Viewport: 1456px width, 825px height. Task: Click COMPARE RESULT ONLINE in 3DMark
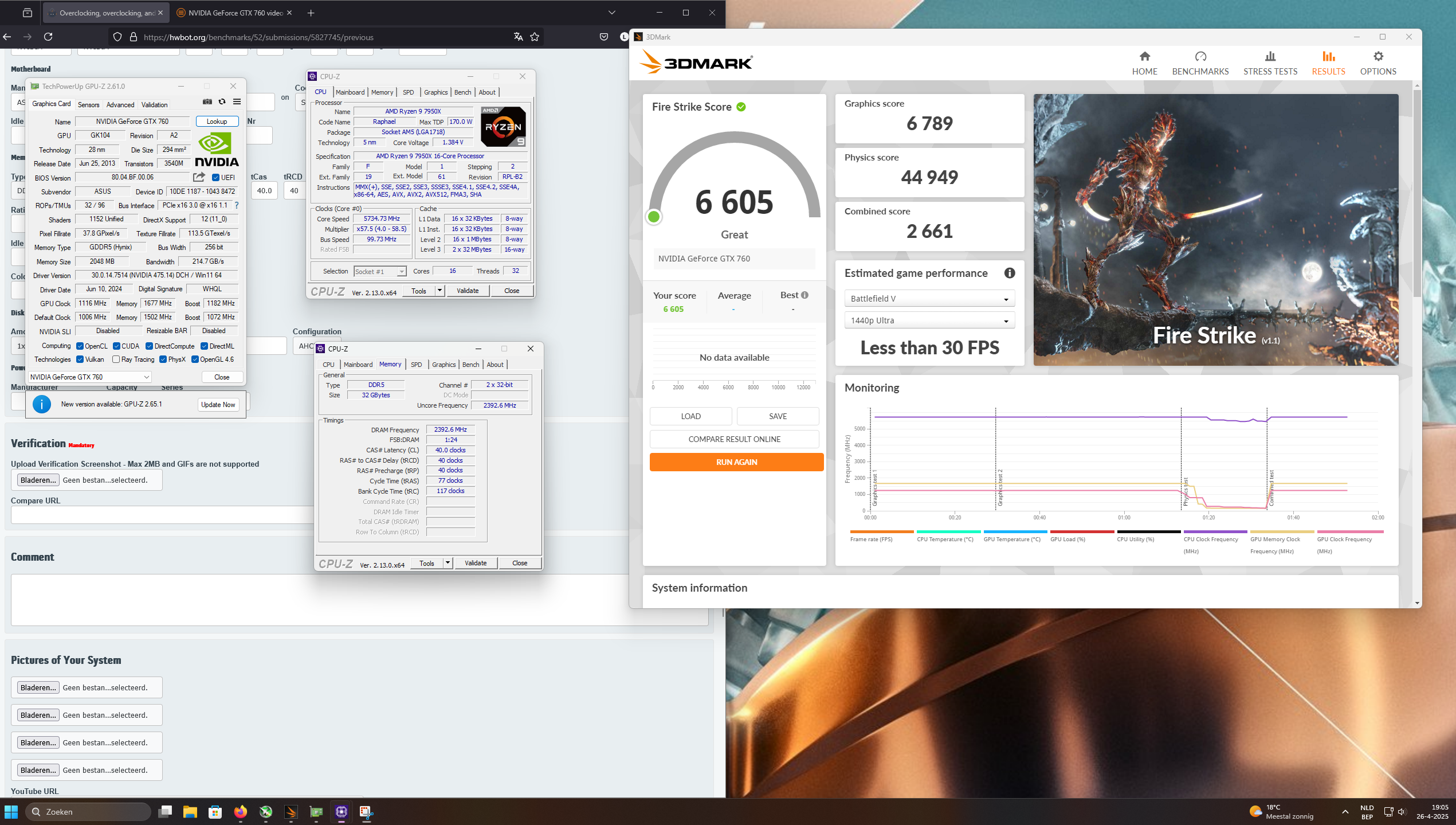coord(734,439)
